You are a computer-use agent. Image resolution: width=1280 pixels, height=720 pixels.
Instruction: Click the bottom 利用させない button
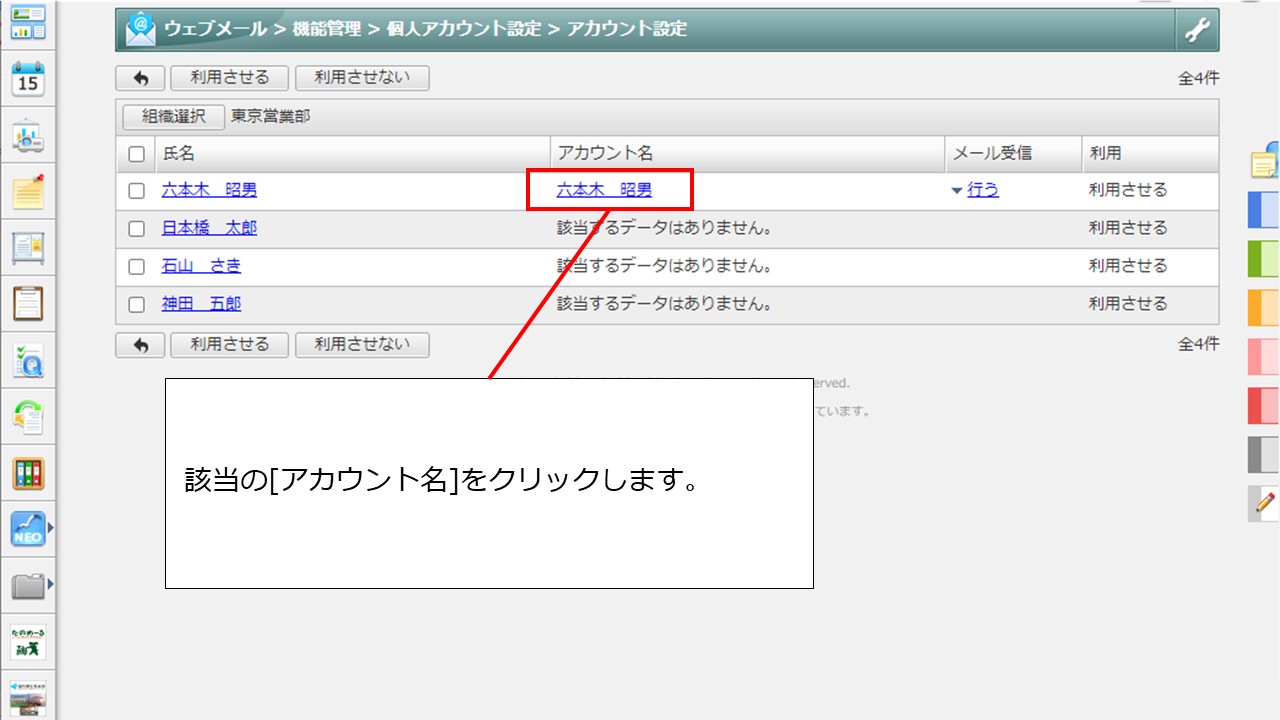362,345
